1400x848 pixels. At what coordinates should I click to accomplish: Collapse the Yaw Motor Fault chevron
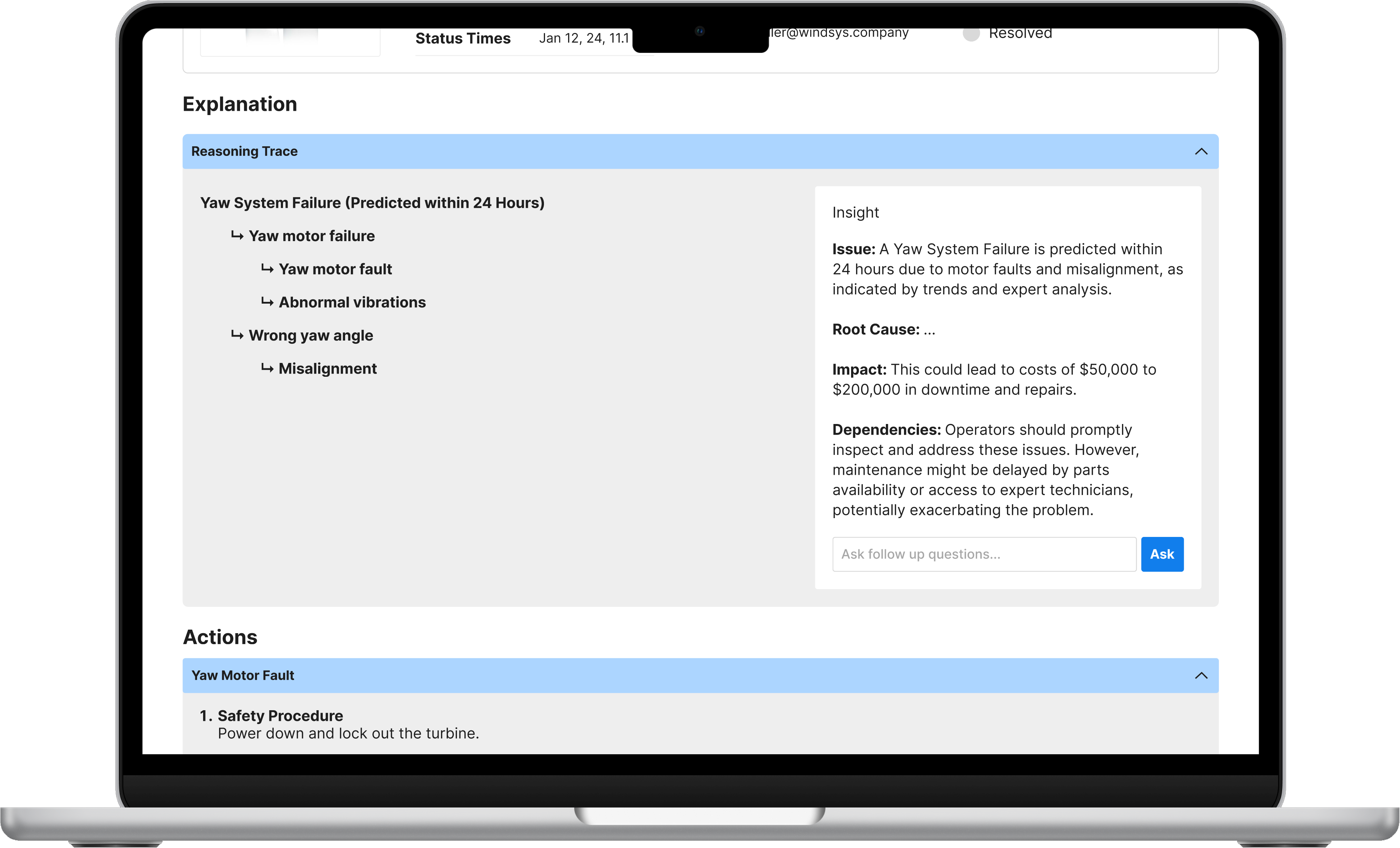coord(1200,675)
